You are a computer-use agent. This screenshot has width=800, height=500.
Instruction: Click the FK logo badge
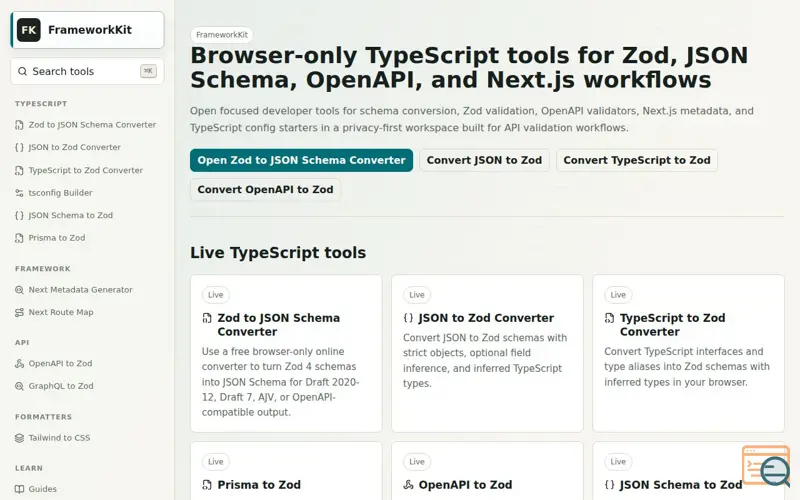click(29, 30)
